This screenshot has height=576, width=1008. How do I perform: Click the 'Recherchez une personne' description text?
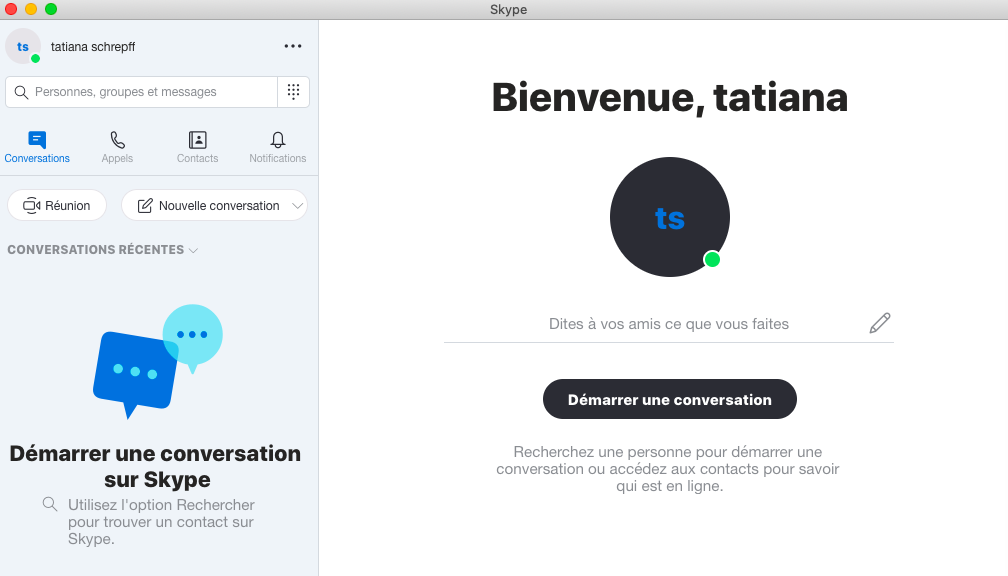tap(668, 469)
